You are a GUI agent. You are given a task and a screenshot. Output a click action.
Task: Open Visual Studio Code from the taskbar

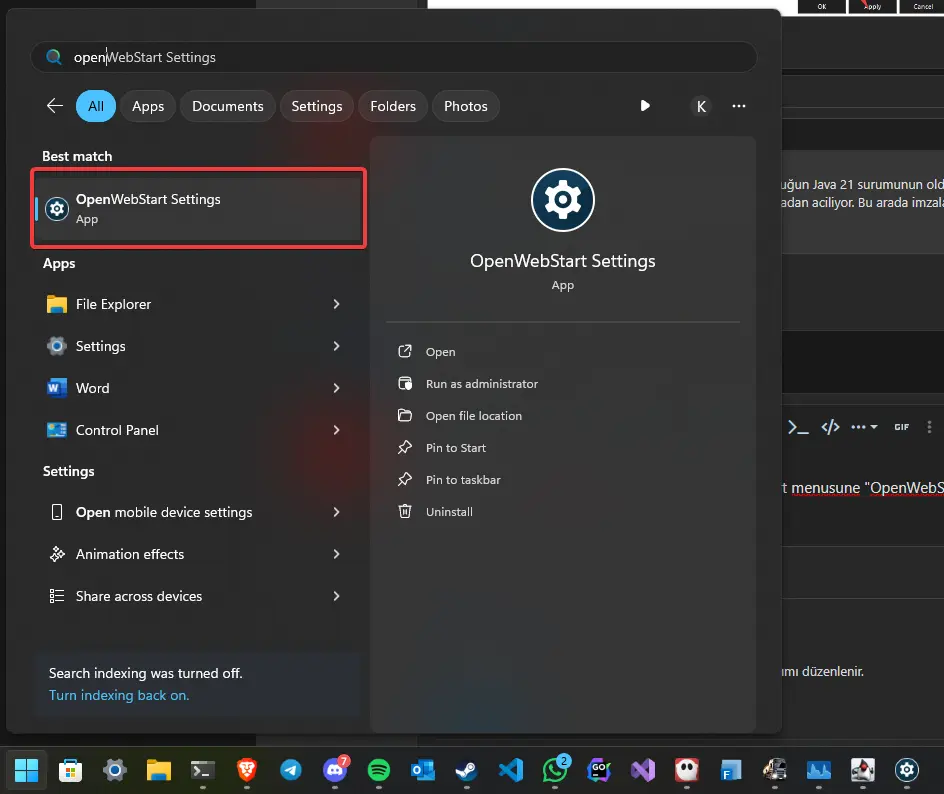coord(511,770)
